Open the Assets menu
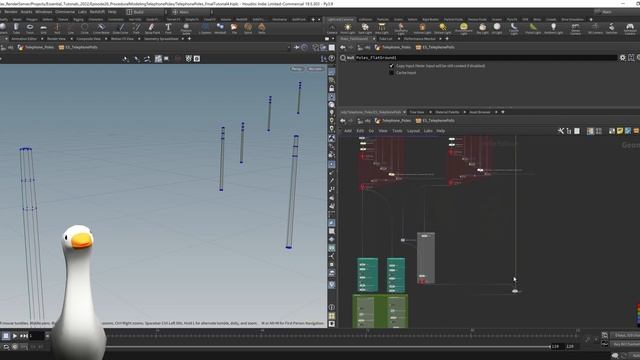 (x=26, y=12)
